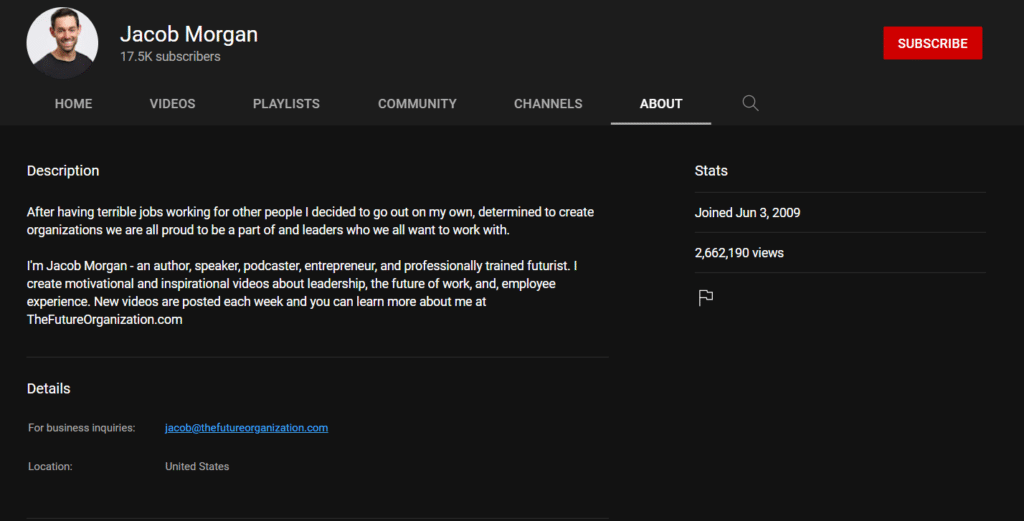
Task: Click the Jacob Morgan channel name
Action: 189,34
